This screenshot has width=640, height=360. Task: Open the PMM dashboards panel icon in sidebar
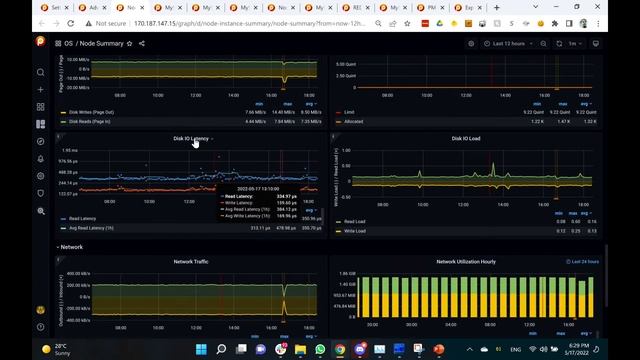click(x=40, y=124)
